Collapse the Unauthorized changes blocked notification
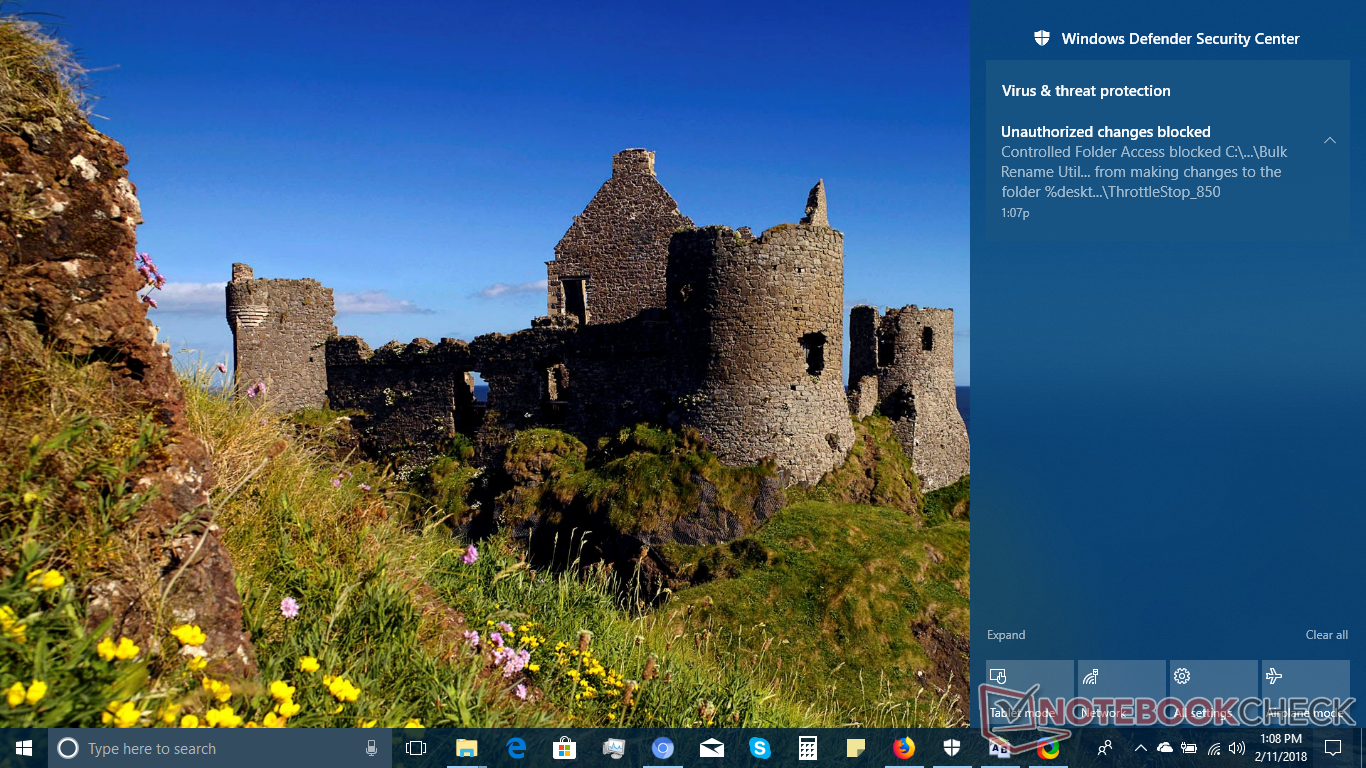 coord(1330,140)
